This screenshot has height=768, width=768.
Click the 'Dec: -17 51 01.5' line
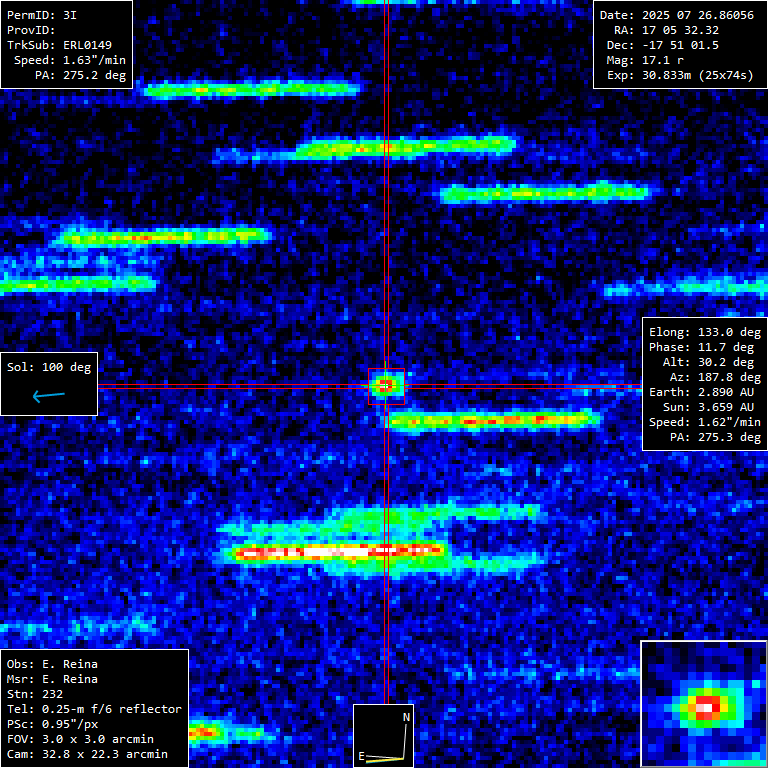pos(663,46)
